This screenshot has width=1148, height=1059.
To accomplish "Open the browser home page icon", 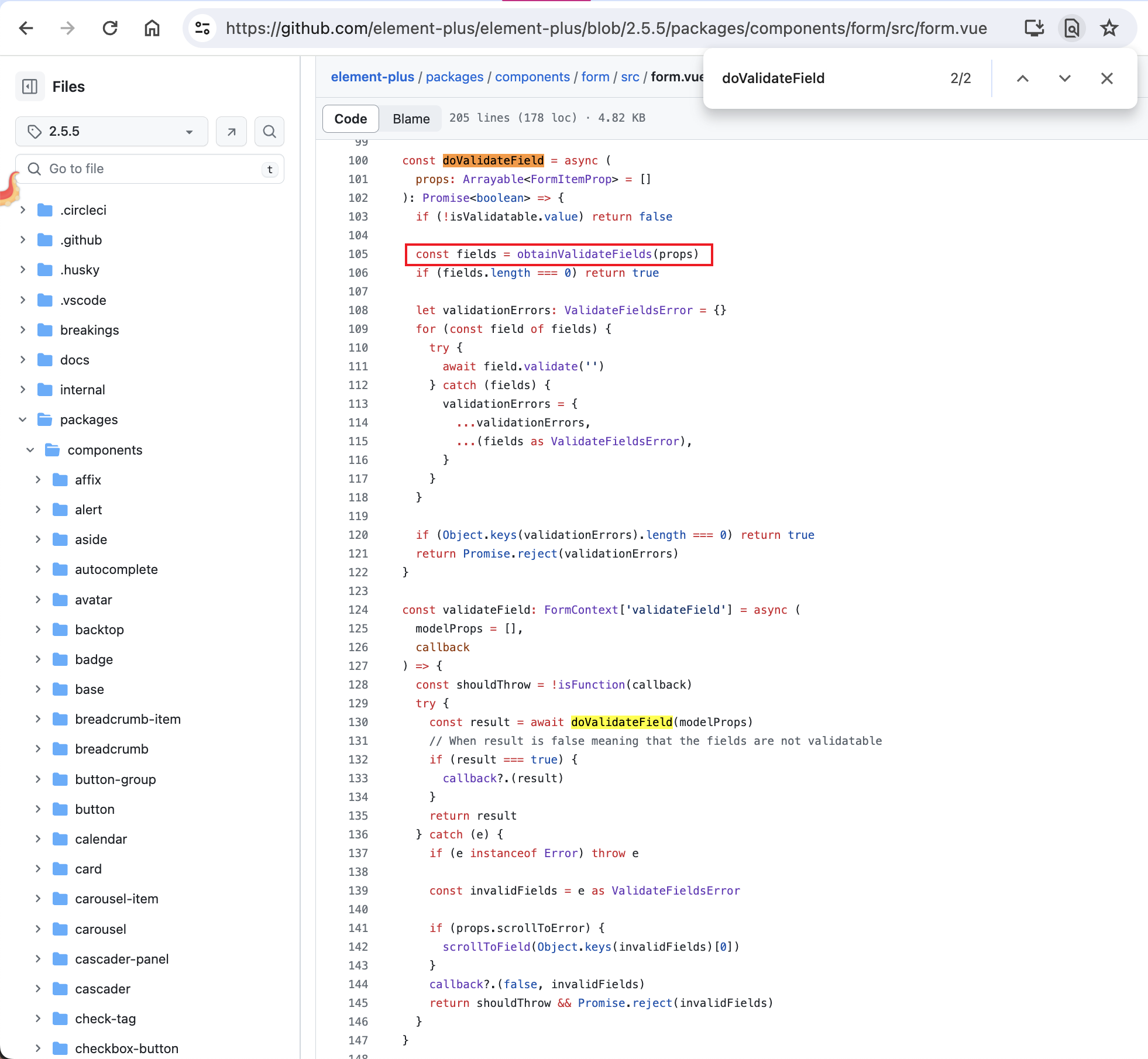I will click(152, 28).
